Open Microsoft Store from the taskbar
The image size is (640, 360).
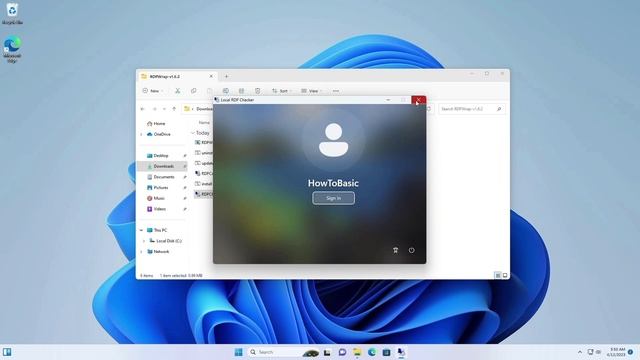pos(387,352)
